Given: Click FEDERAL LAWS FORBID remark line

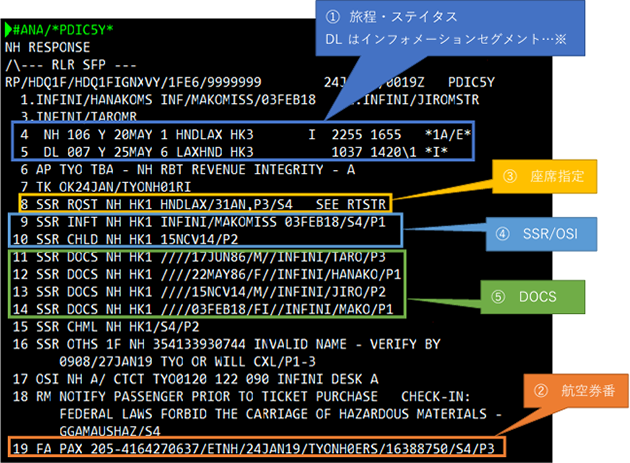Looking at the screenshot, I should [x=280, y=414].
